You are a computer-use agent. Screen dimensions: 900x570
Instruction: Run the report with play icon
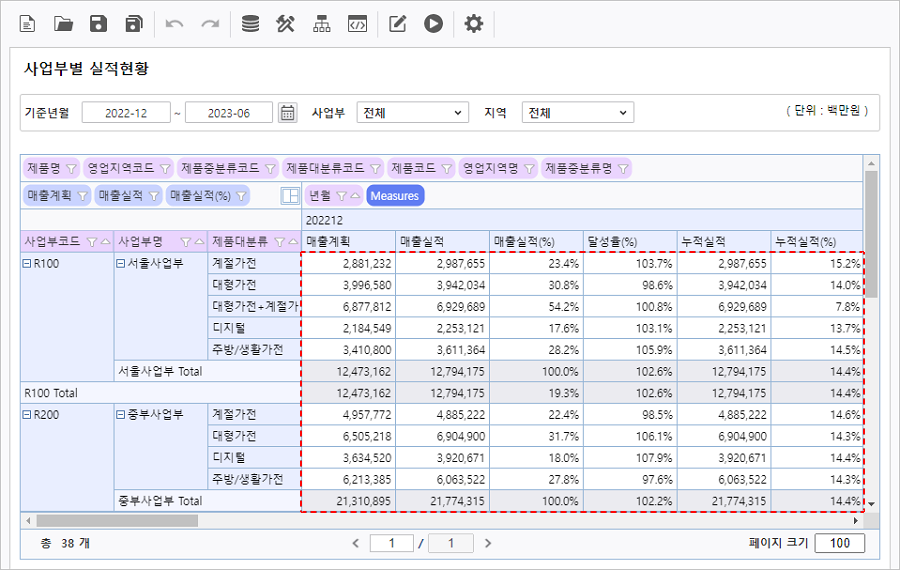433,24
